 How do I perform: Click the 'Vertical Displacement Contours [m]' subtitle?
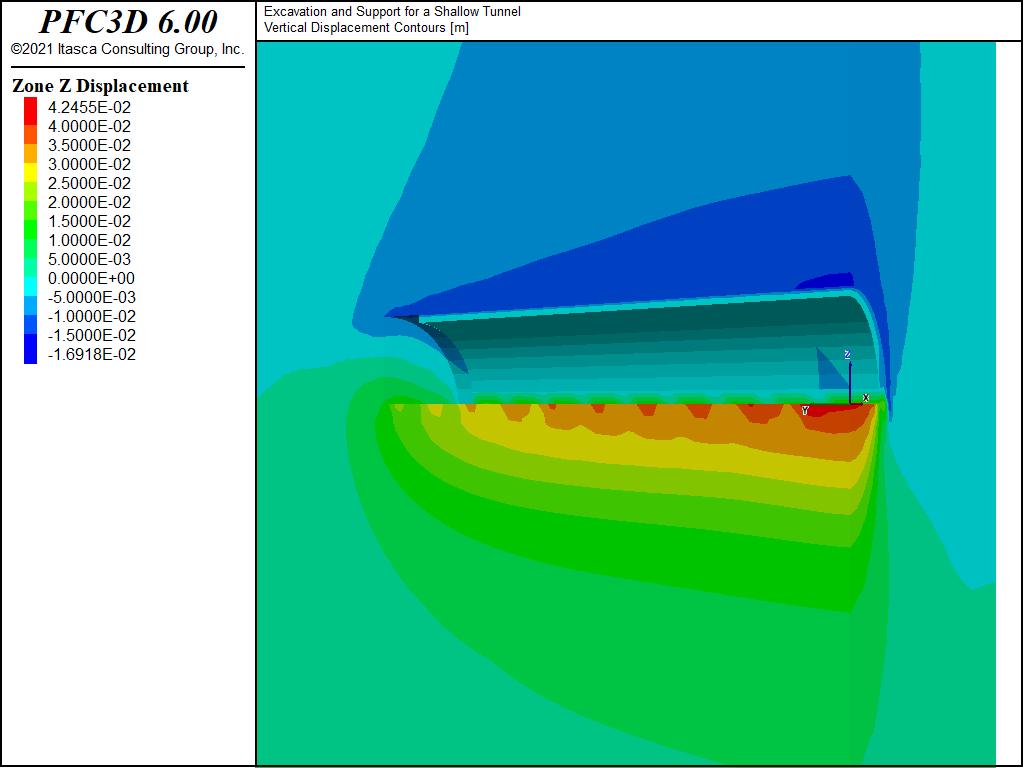point(366,27)
